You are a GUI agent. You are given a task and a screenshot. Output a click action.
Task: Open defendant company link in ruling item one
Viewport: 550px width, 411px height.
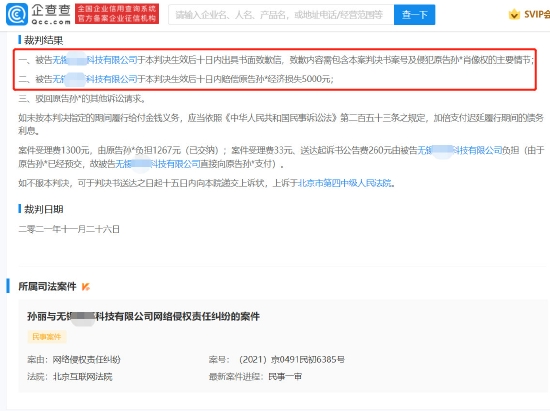pyautogui.click(x=95, y=60)
